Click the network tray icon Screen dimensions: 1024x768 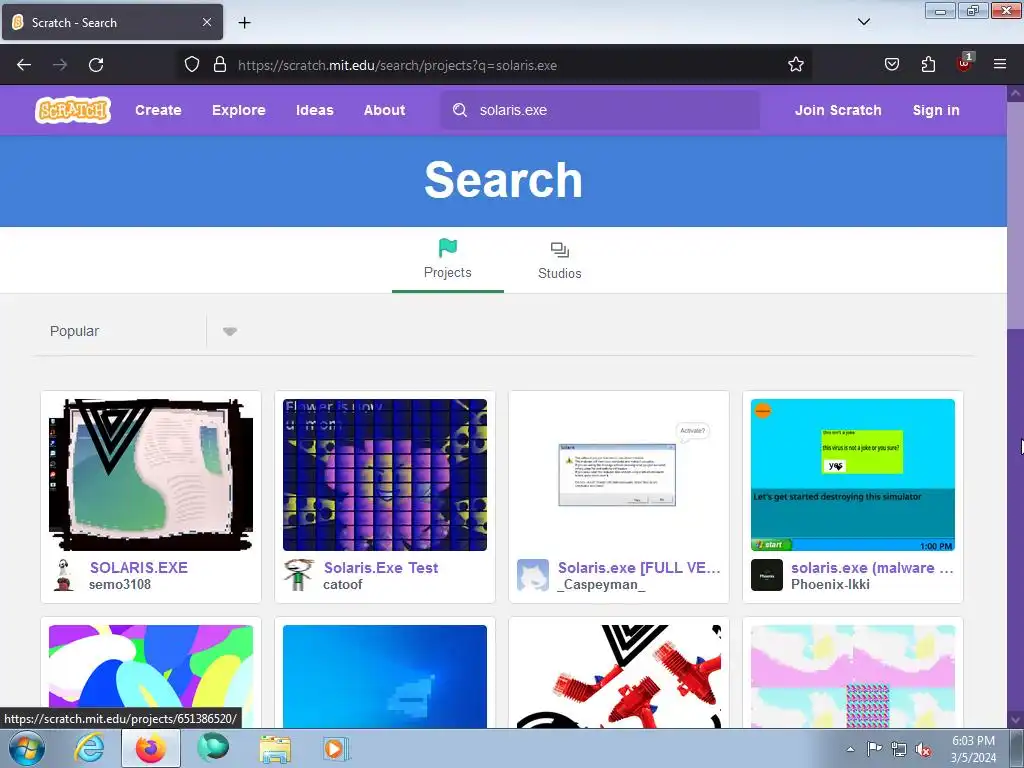pos(899,750)
